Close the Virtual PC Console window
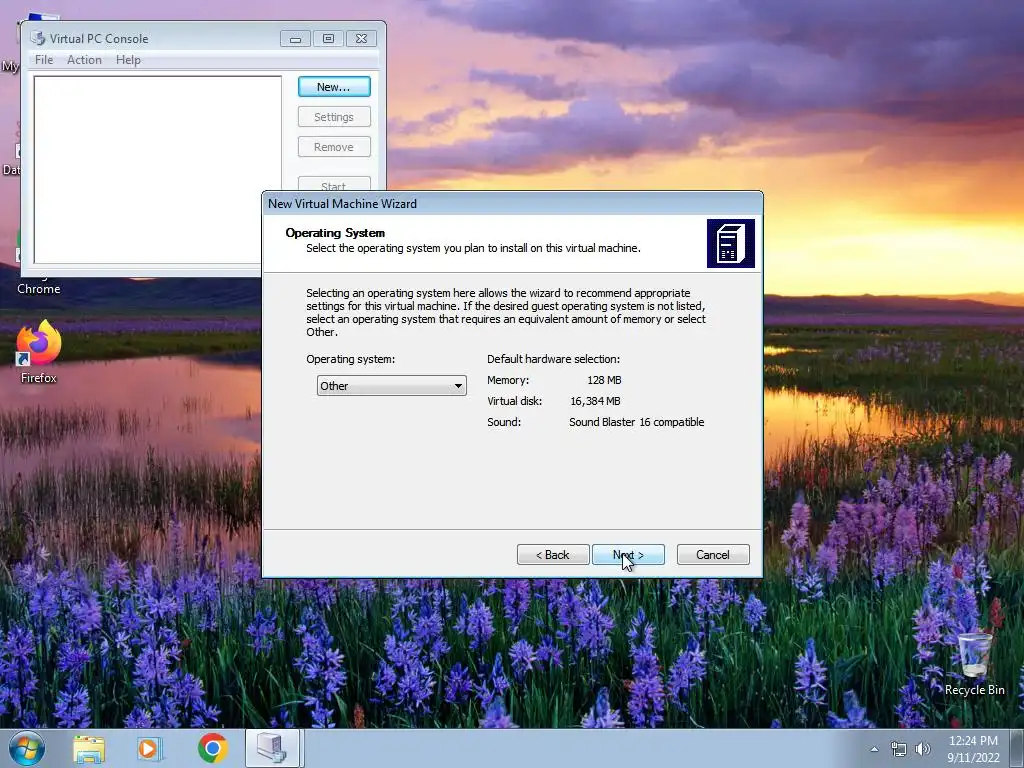 click(361, 39)
